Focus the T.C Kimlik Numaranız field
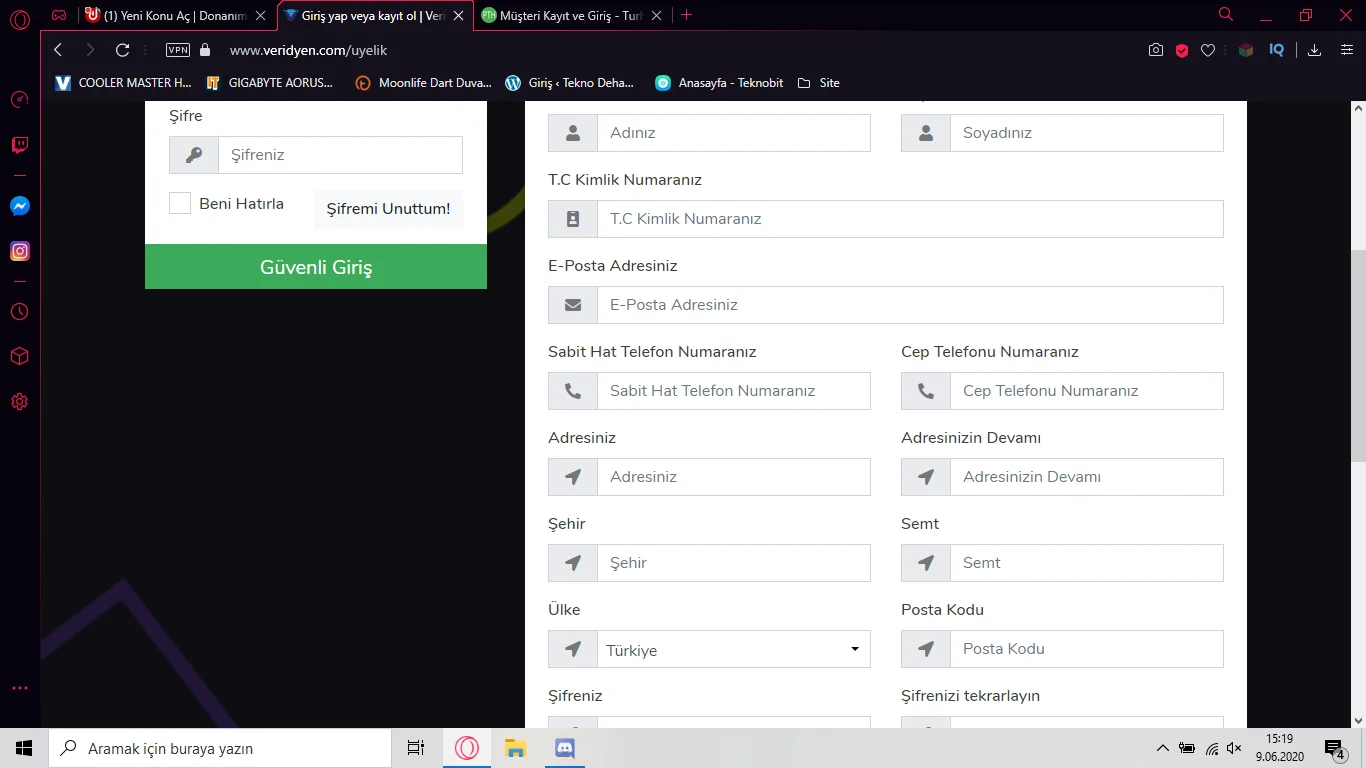The height and width of the screenshot is (768, 1366). pos(910,219)
